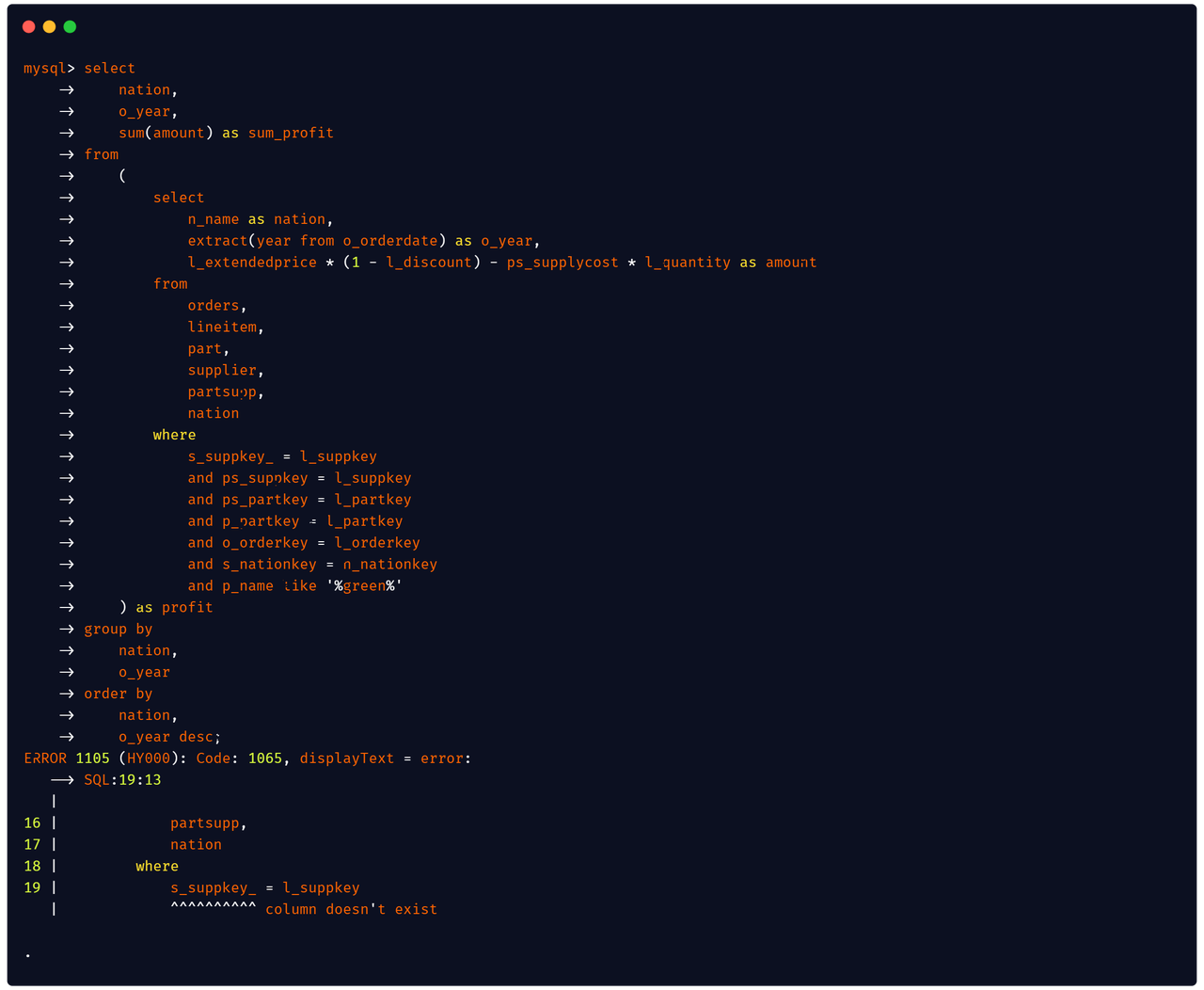Image resolution: width=1204 pixels, height=990 pixels.
Task: Place cursor on sum_profit alias
Action: click(291, 134)
